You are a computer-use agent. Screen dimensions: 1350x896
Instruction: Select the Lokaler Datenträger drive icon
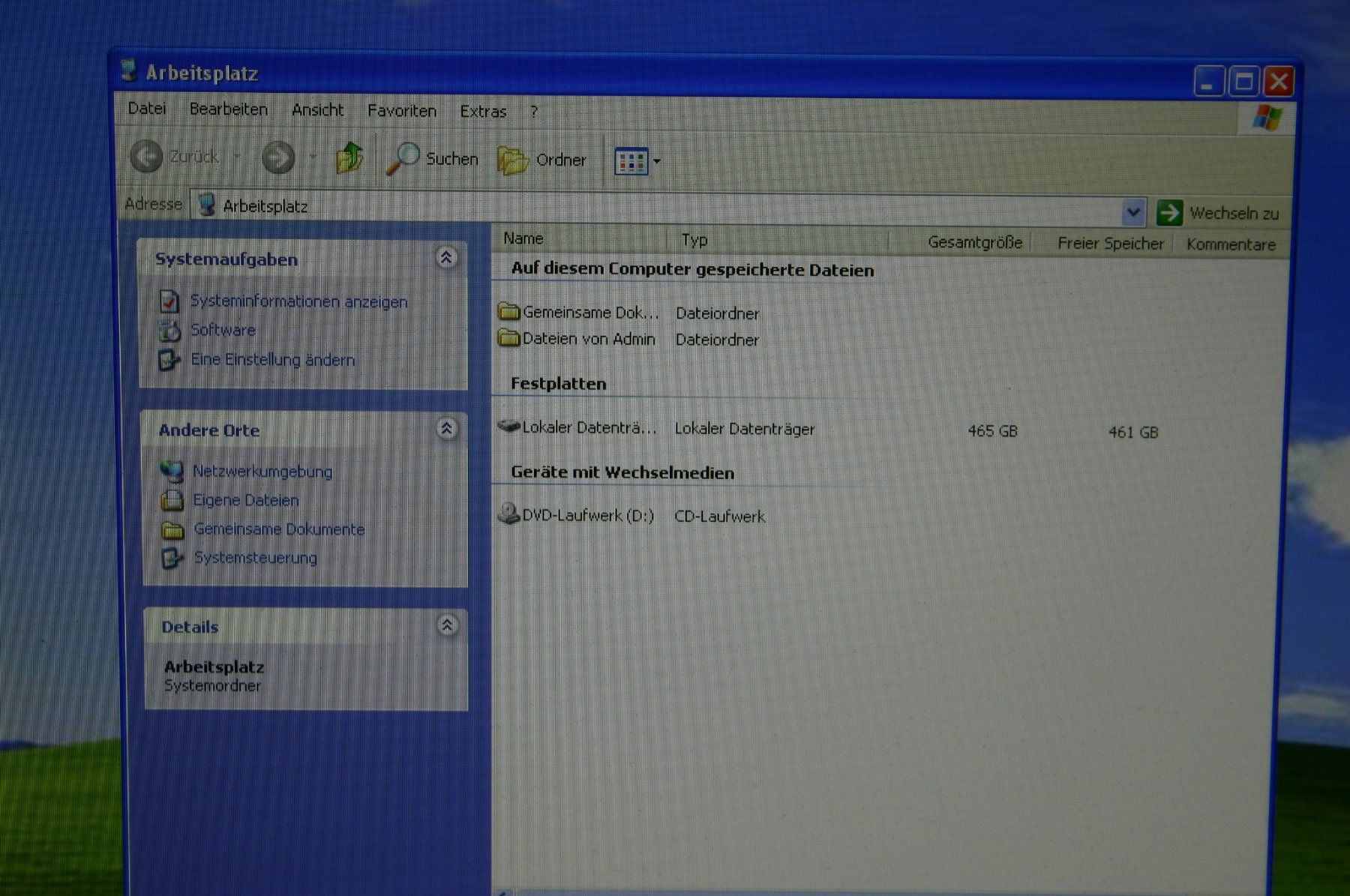[x=509, y=427]
